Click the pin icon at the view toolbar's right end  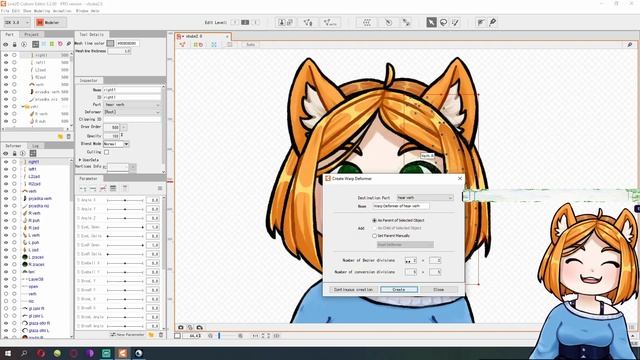click(x=630, y=44)
